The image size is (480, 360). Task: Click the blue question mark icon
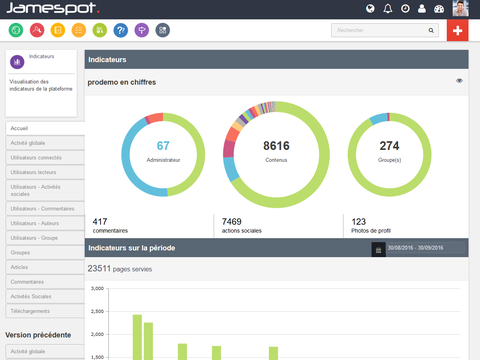pyautogui.click(x=121, y=30)
